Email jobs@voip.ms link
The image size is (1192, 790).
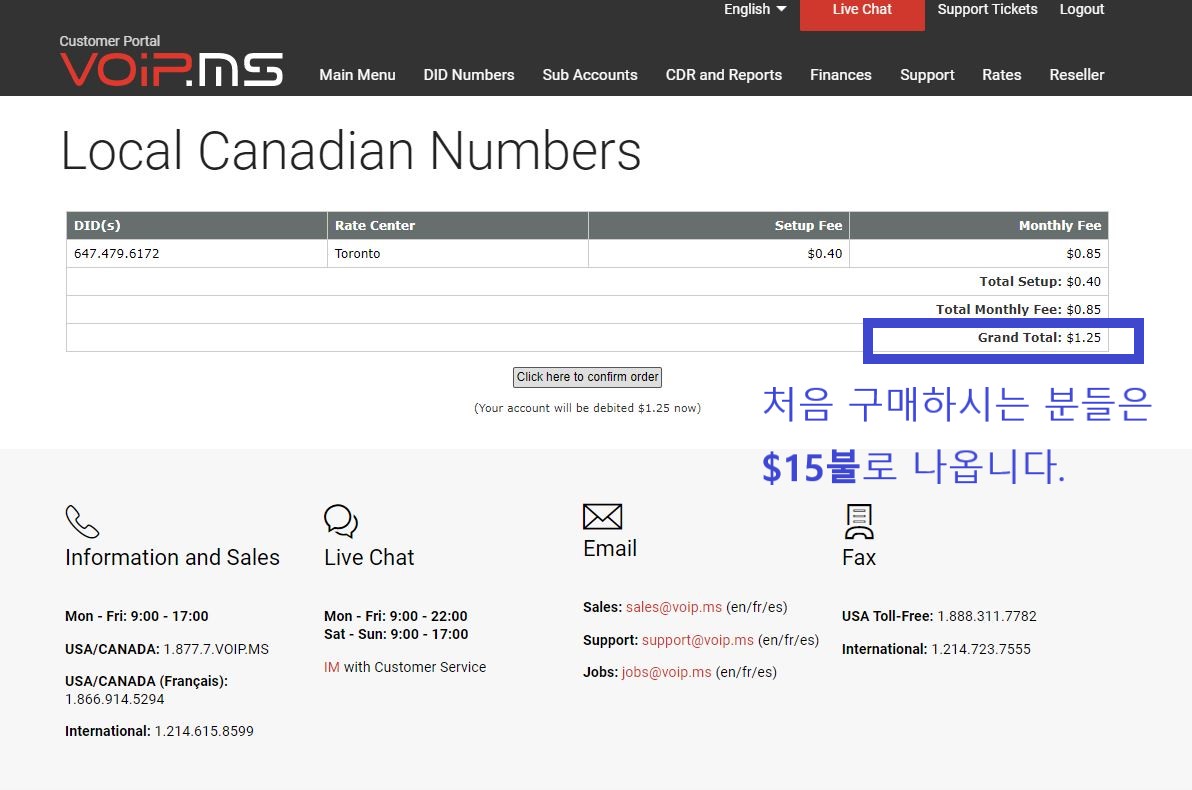click(667, 672)
